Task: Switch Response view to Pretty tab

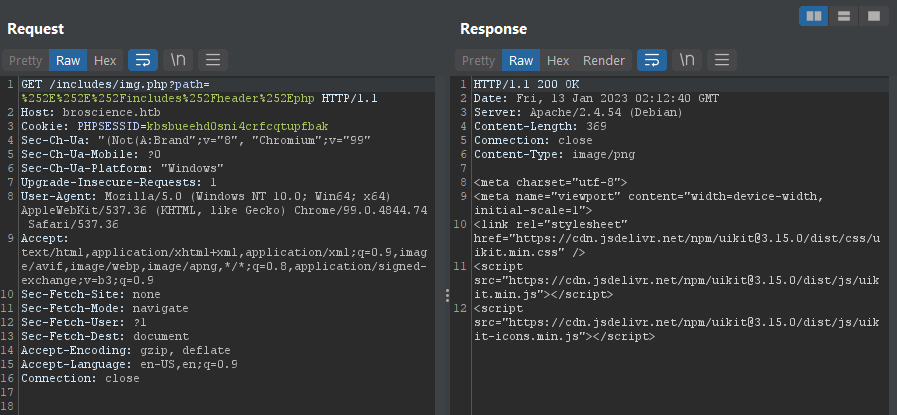Action: 478,60
